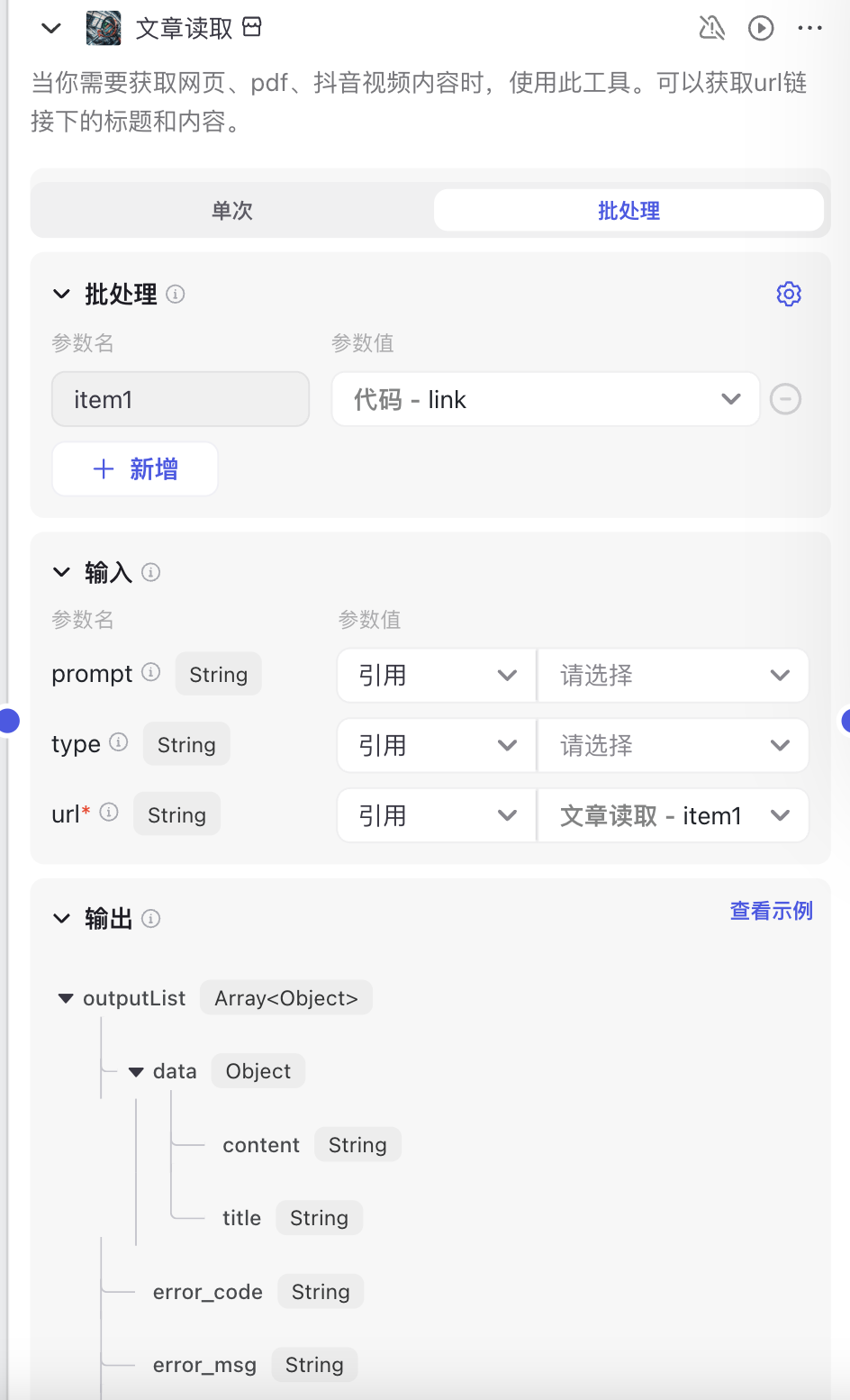This screenshot has width=850, height=1400.
Task: Click info icon beside 批处理 heading
Action: pos(176,294)
